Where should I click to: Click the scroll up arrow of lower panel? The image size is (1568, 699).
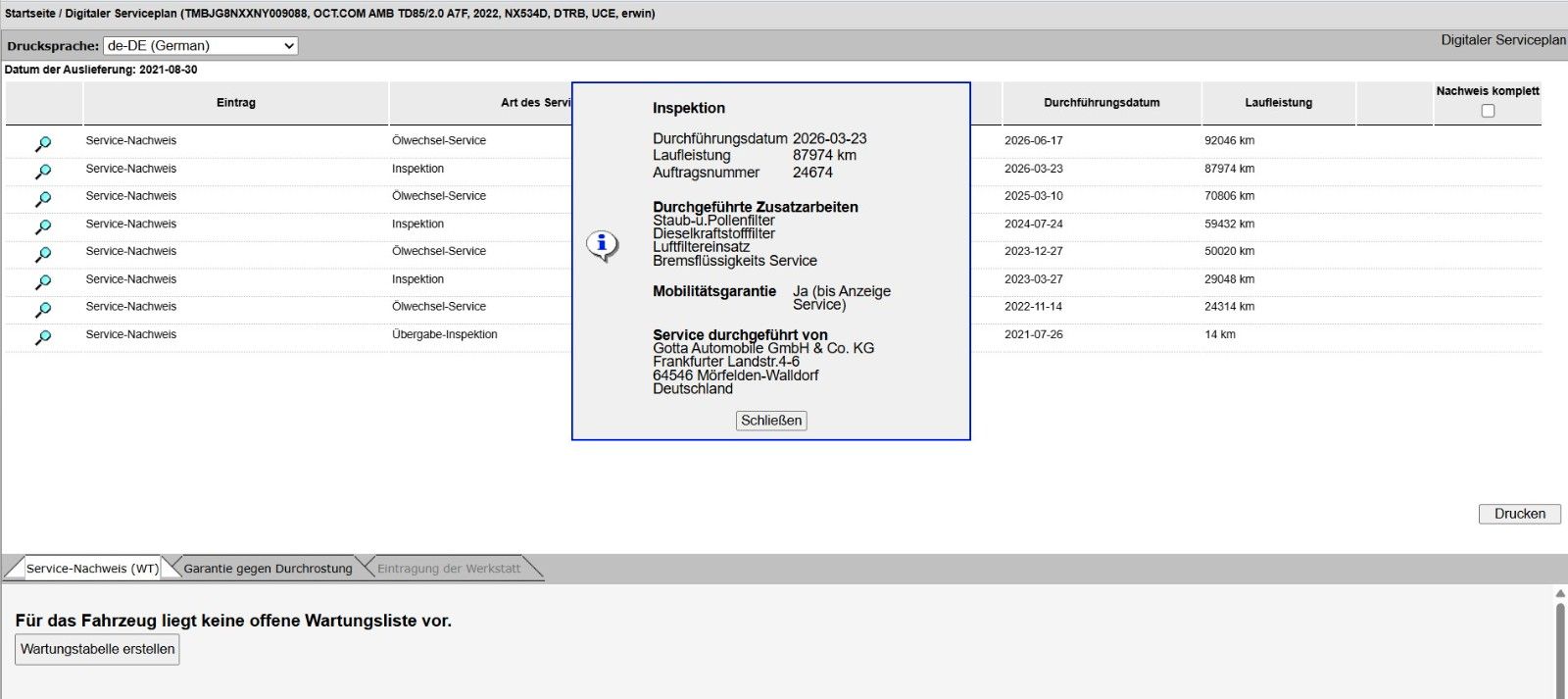click(x=1560, y=593)
